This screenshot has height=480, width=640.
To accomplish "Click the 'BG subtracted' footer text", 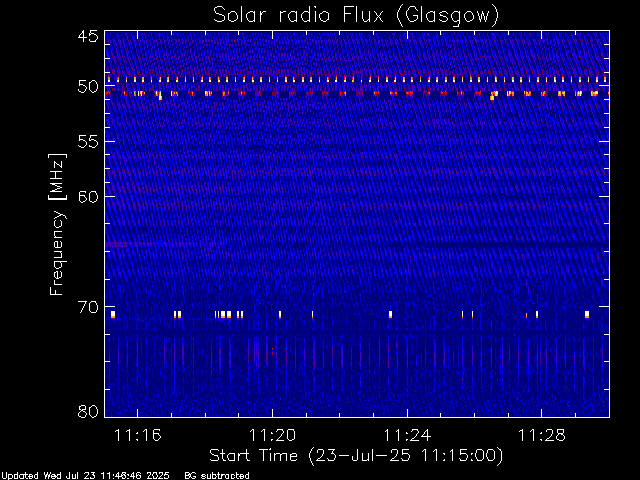I will tap(217, 476).
